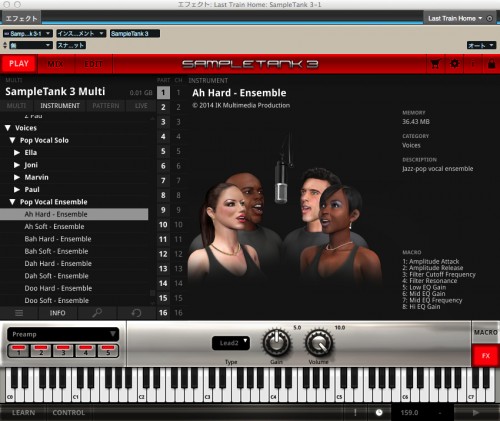Click the info 'i' icon in red header
Viewport: 500px width, 421px height.
pyautogui.click(x=473, y=64)
